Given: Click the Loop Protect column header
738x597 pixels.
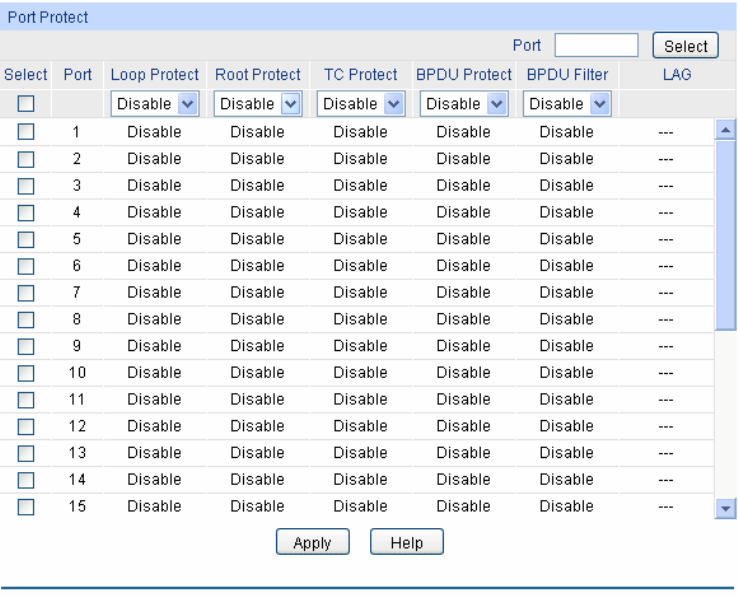Looking at the screenshot, I should pos(155,74).
